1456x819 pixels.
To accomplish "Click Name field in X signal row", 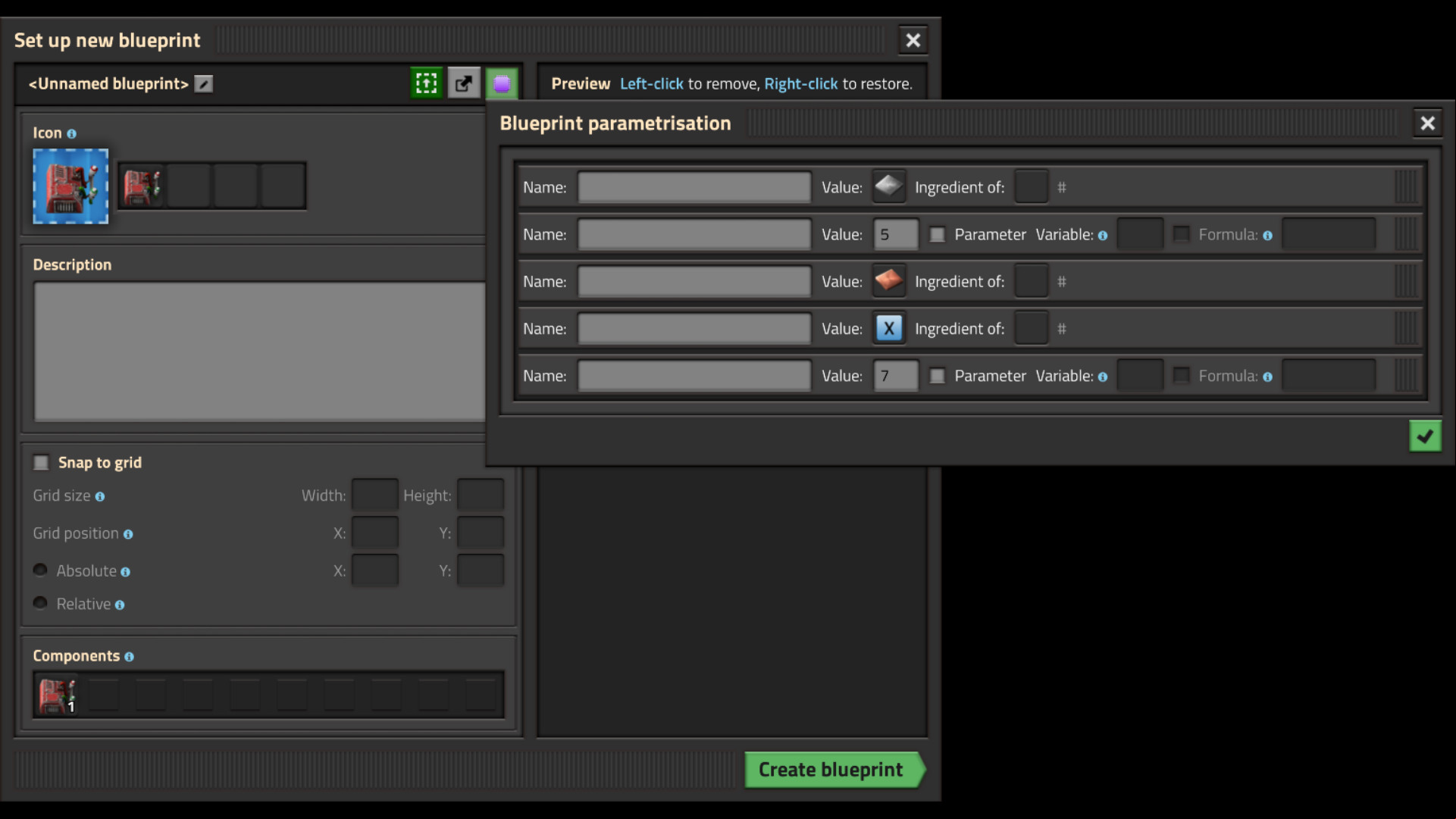I will click(694, 328).
